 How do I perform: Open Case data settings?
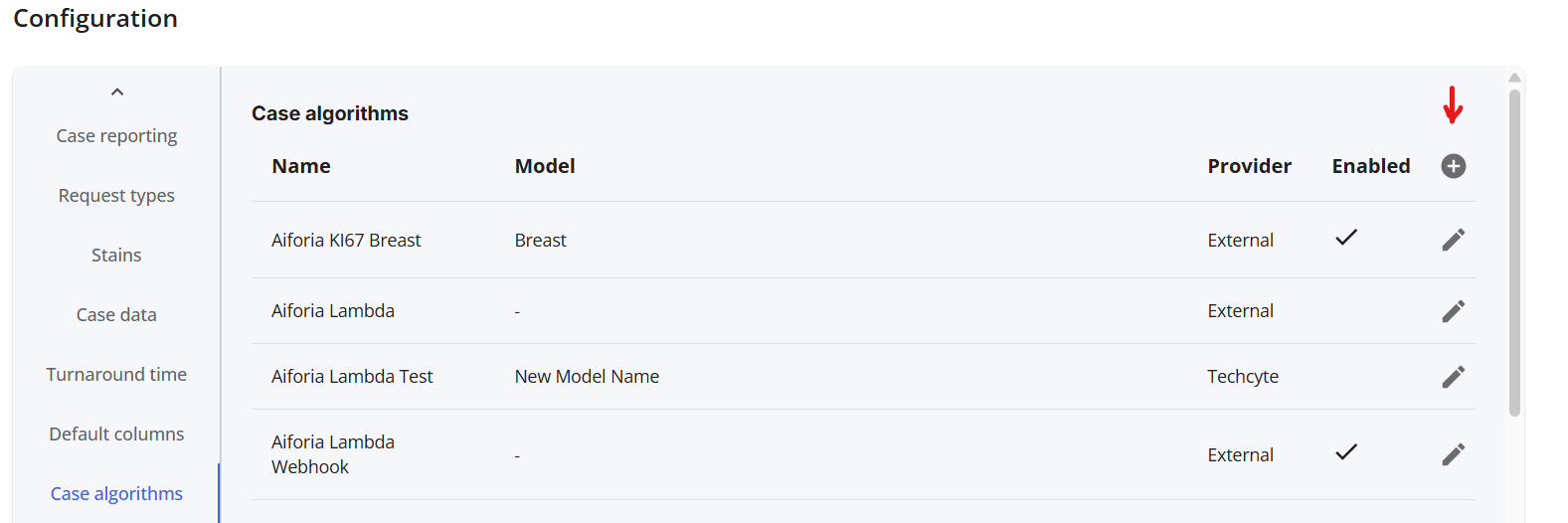(116, 315)
